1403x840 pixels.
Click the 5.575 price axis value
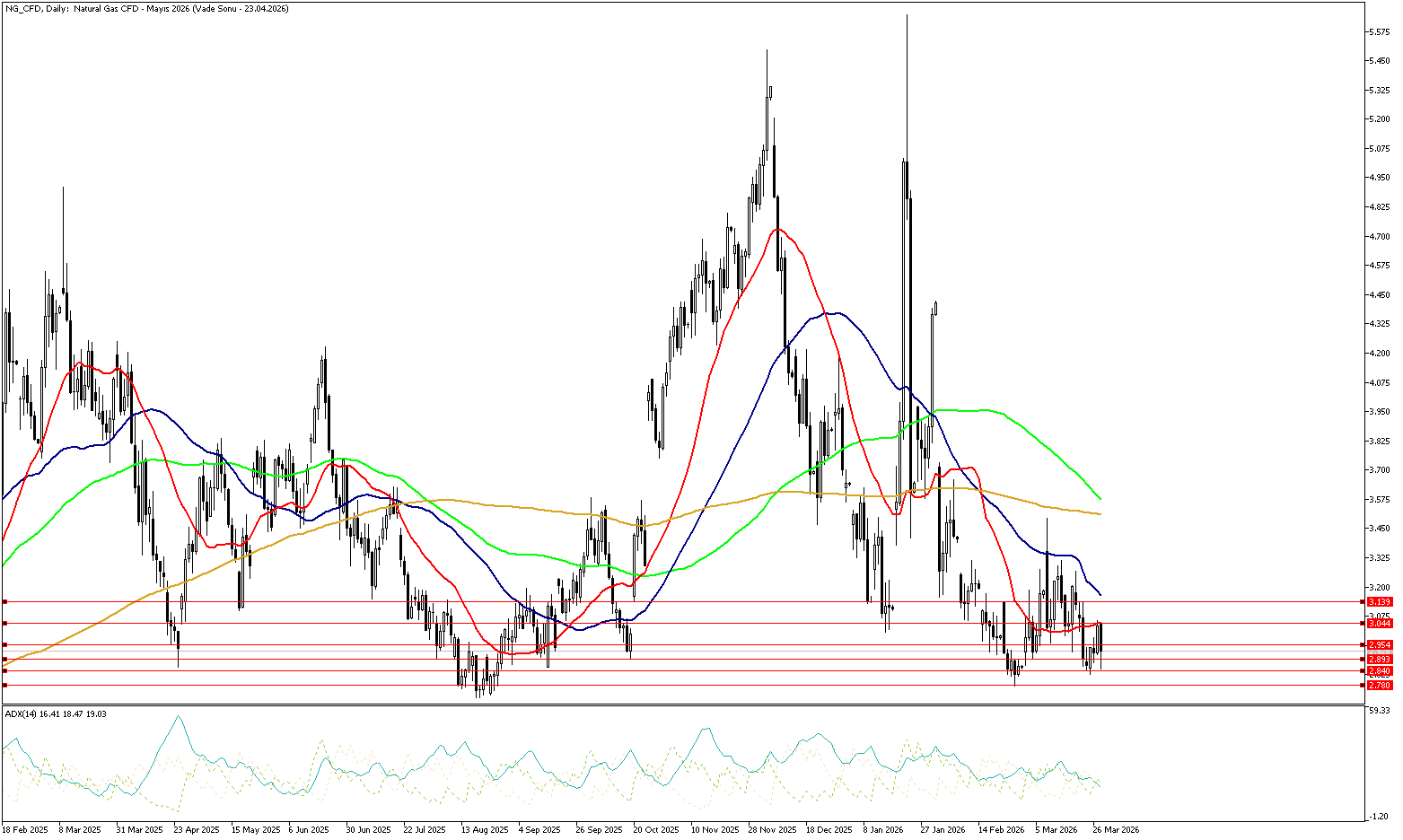coord(1381,32)
